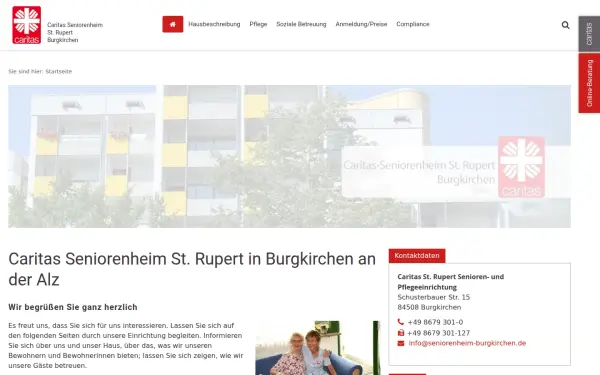Select the Kontaktdaten tab header
600x375 pixels.
[417, 256]
